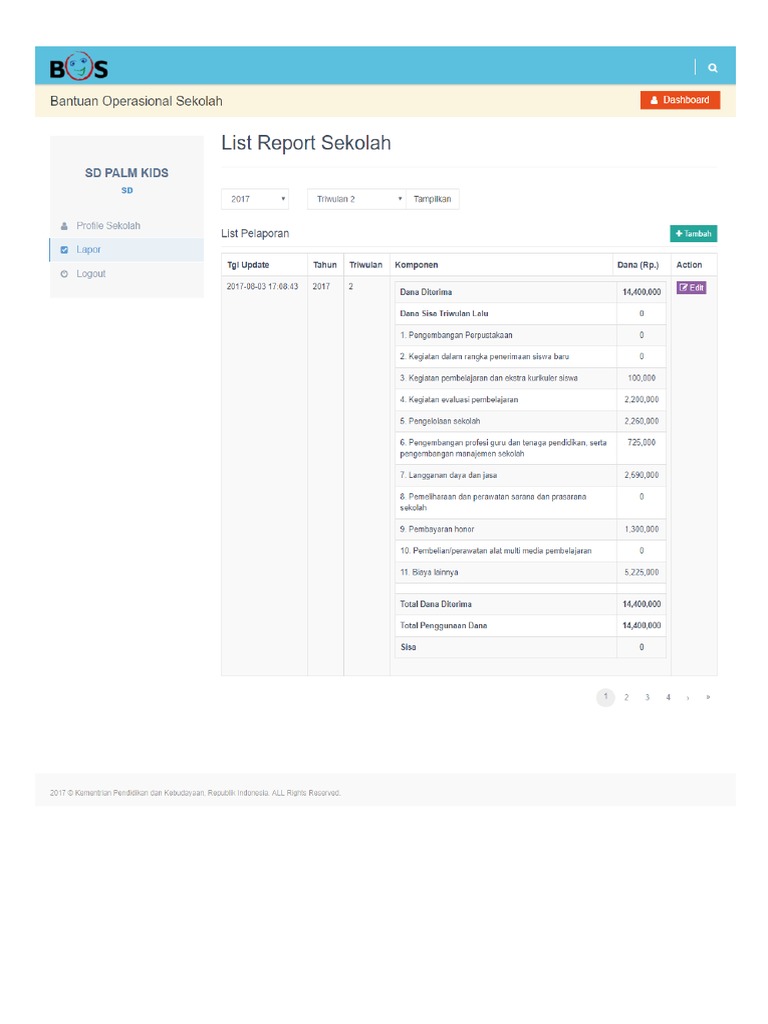
Task: Open Profile Sekolah menu item
Action: [108, 226]
